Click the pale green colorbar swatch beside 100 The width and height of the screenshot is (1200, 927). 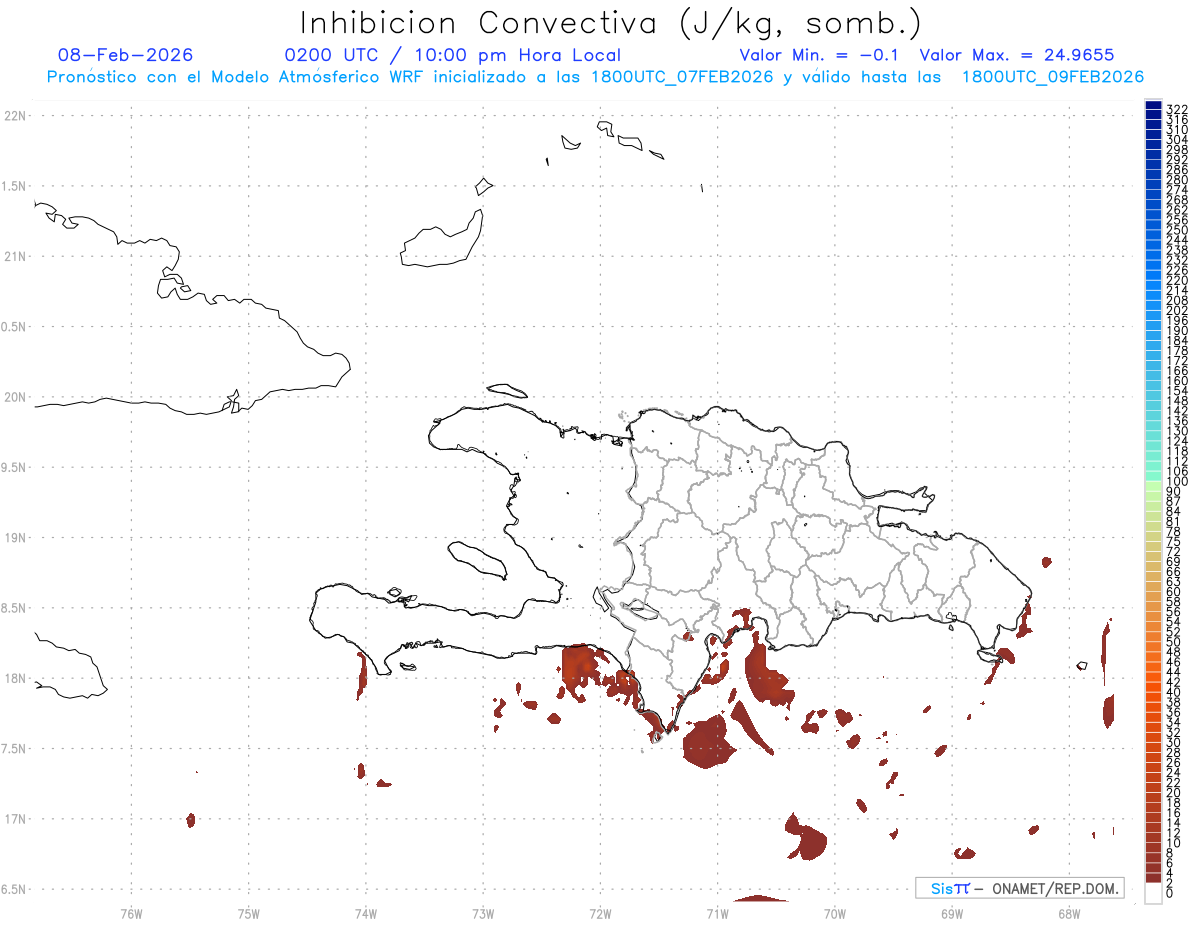[1153, 485]
